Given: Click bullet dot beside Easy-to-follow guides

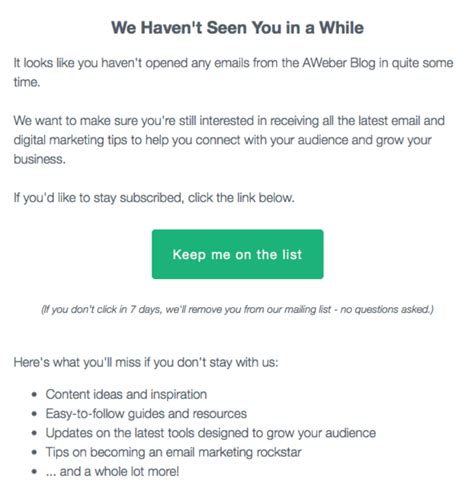Looking at the screenshot, I should [x=34, y=414].
